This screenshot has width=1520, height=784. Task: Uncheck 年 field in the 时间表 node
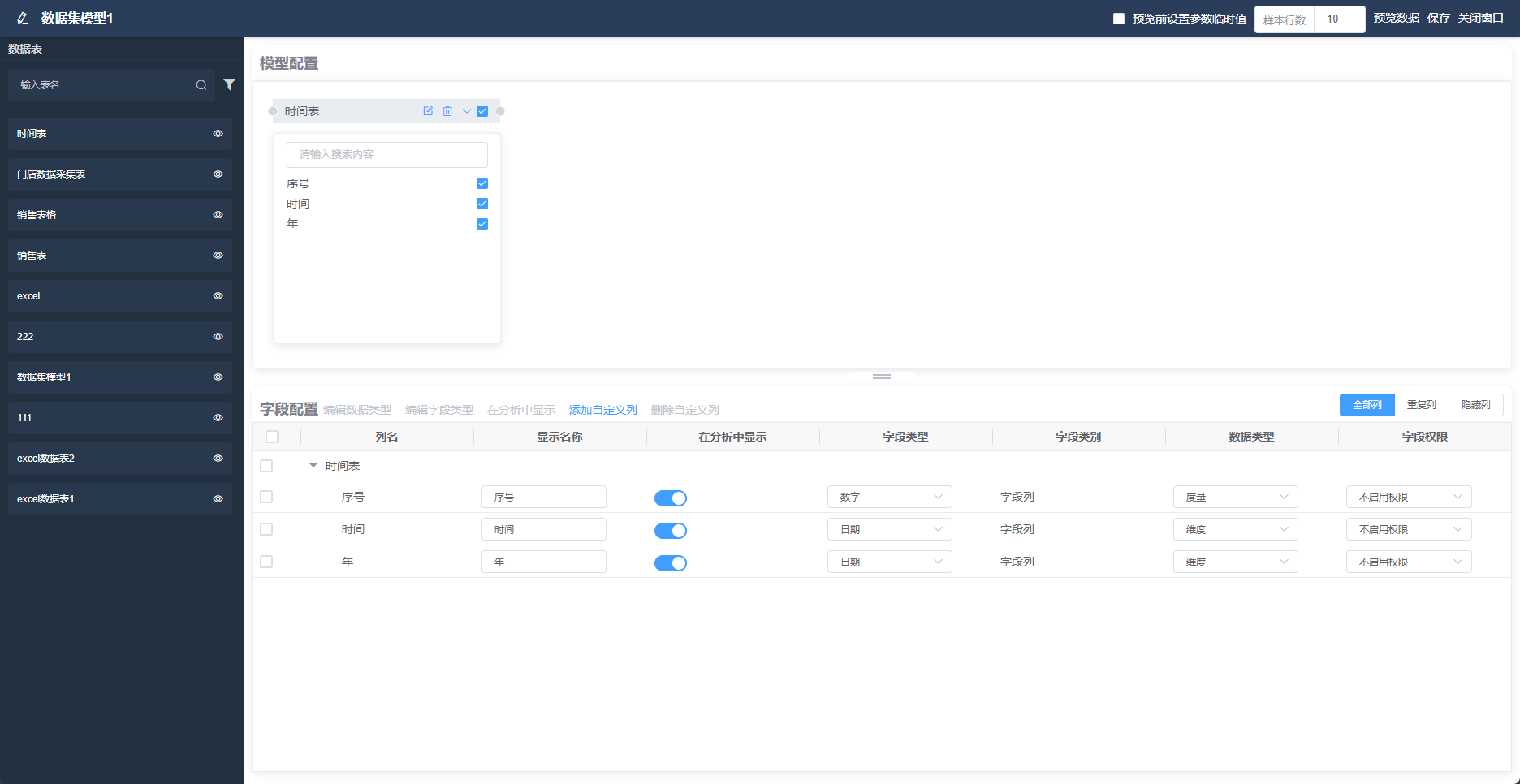[482, 224]
